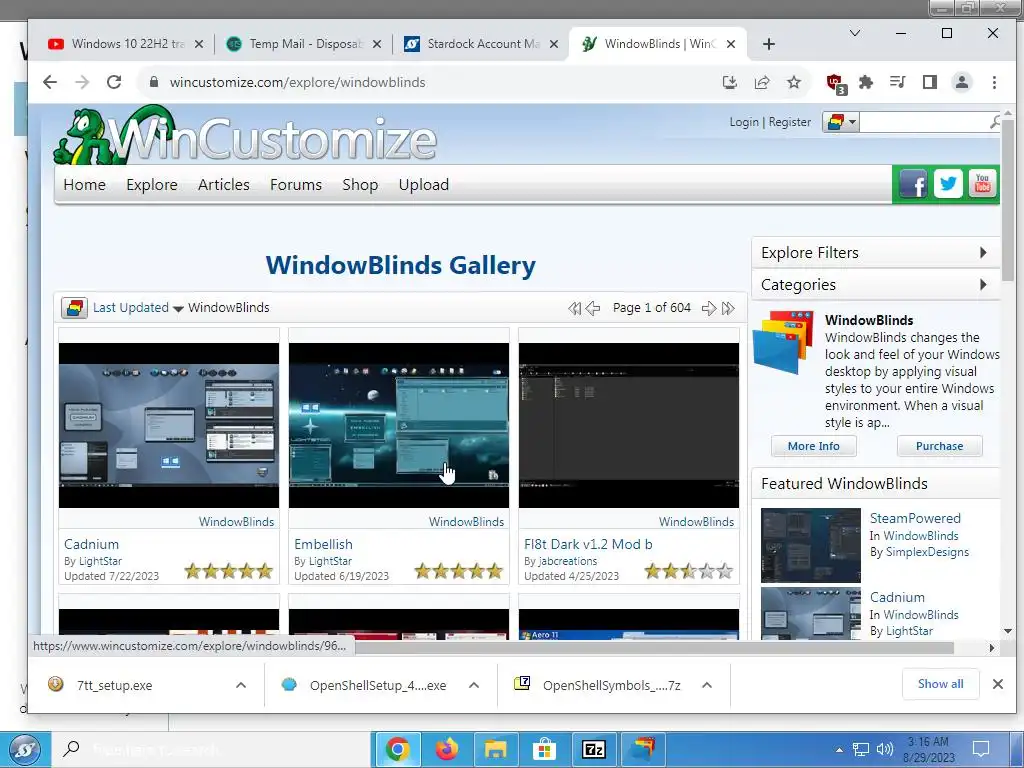1024x768 pixels.
Task: Open 7-Zip from the taskbar
Action: click(594, 749)
